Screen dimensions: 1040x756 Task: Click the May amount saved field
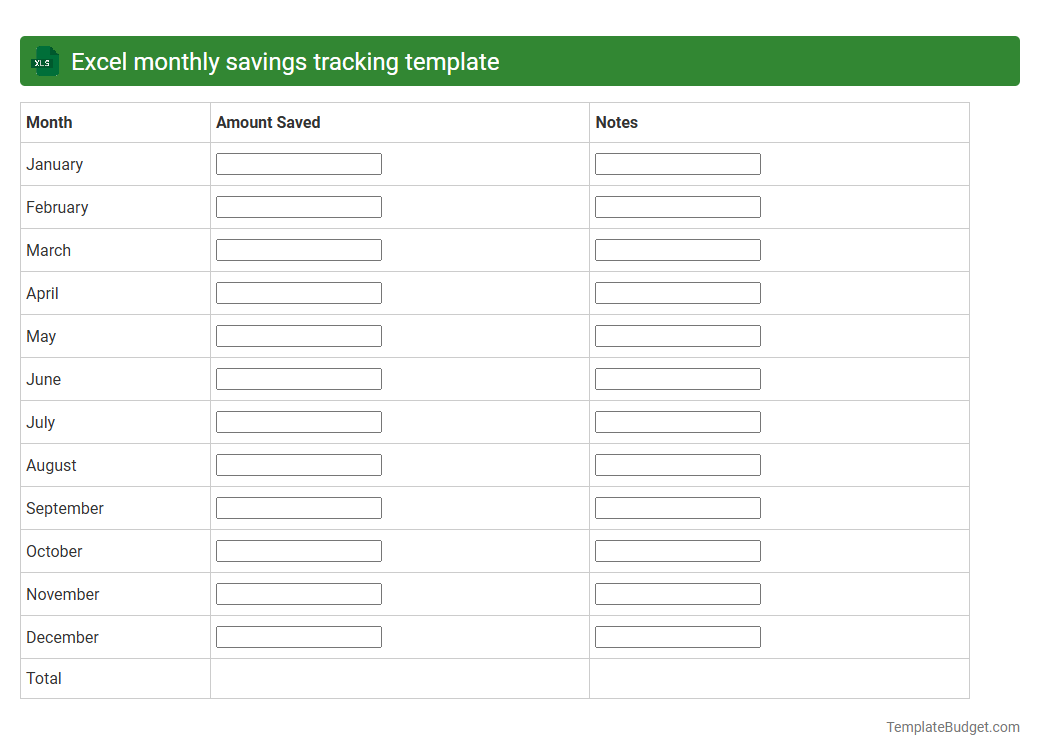[x=298, y=335]
